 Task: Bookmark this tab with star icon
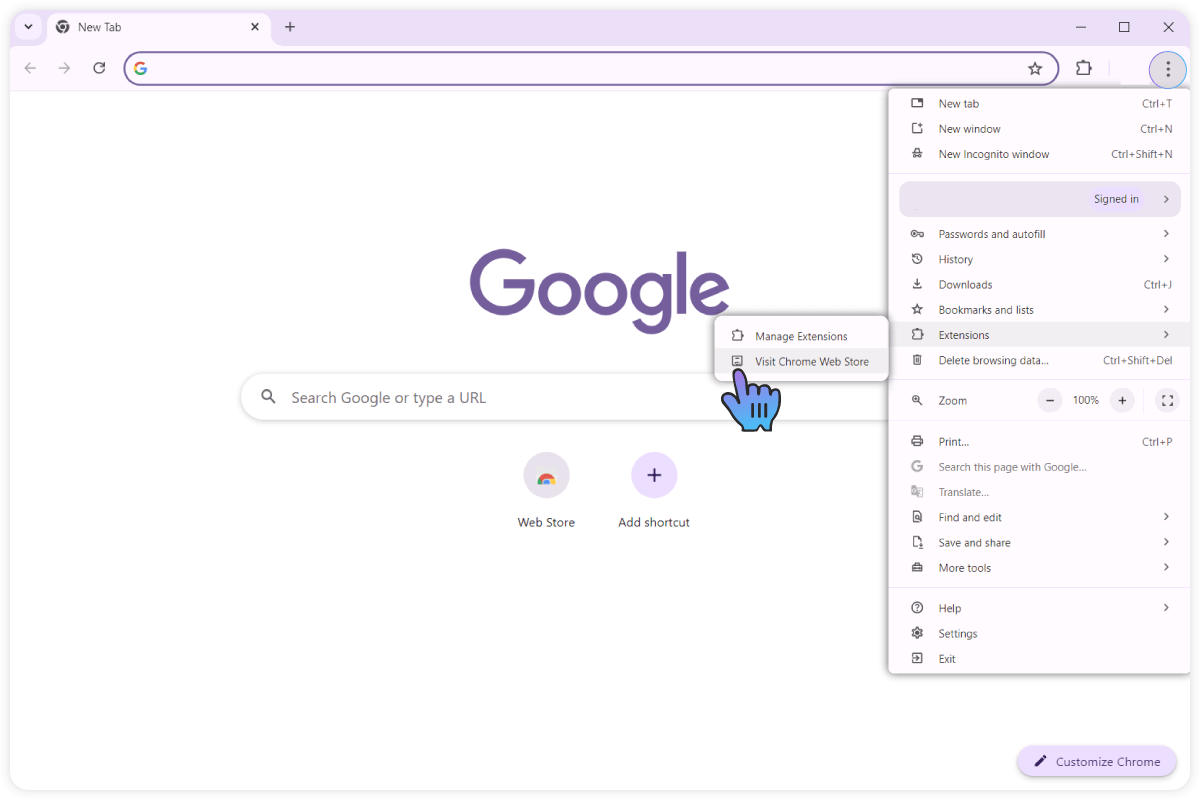[1035, 69]
